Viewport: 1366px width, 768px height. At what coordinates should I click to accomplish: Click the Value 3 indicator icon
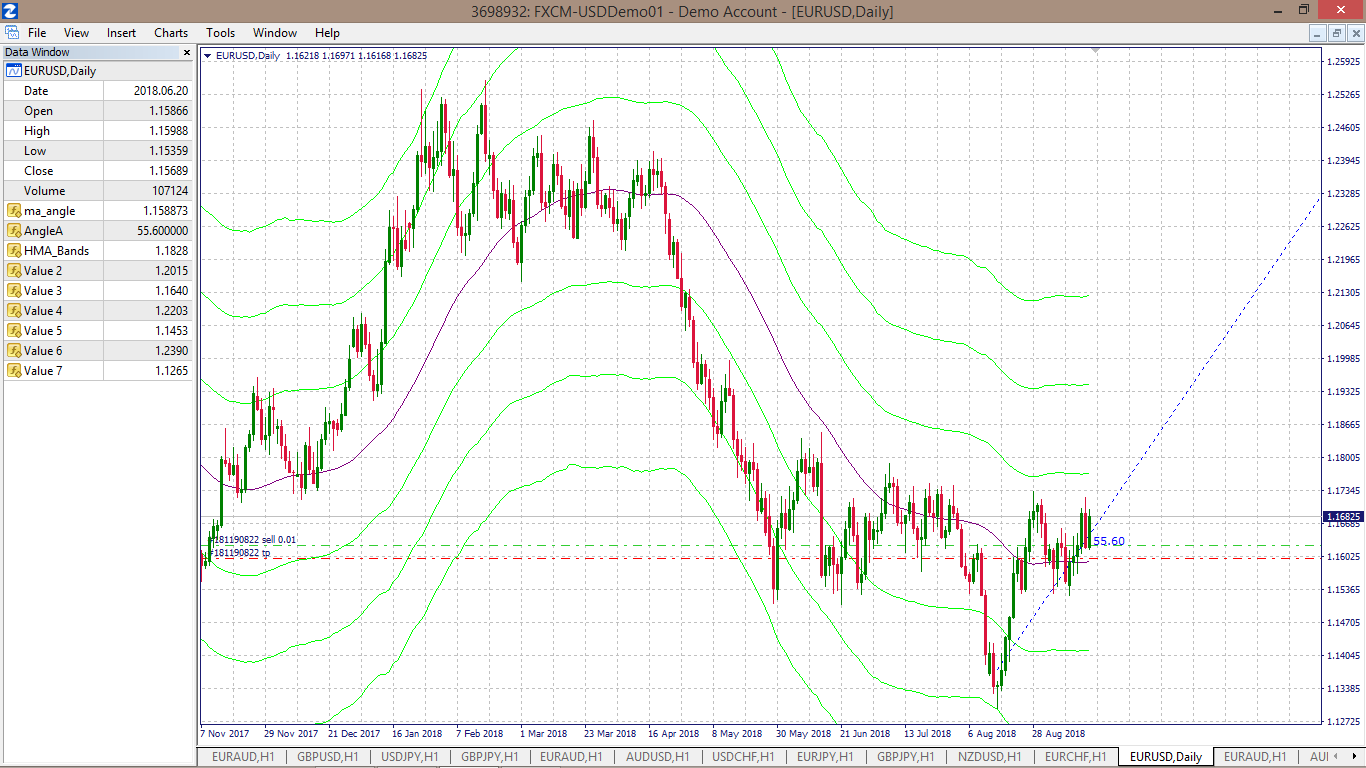[14, 291]
